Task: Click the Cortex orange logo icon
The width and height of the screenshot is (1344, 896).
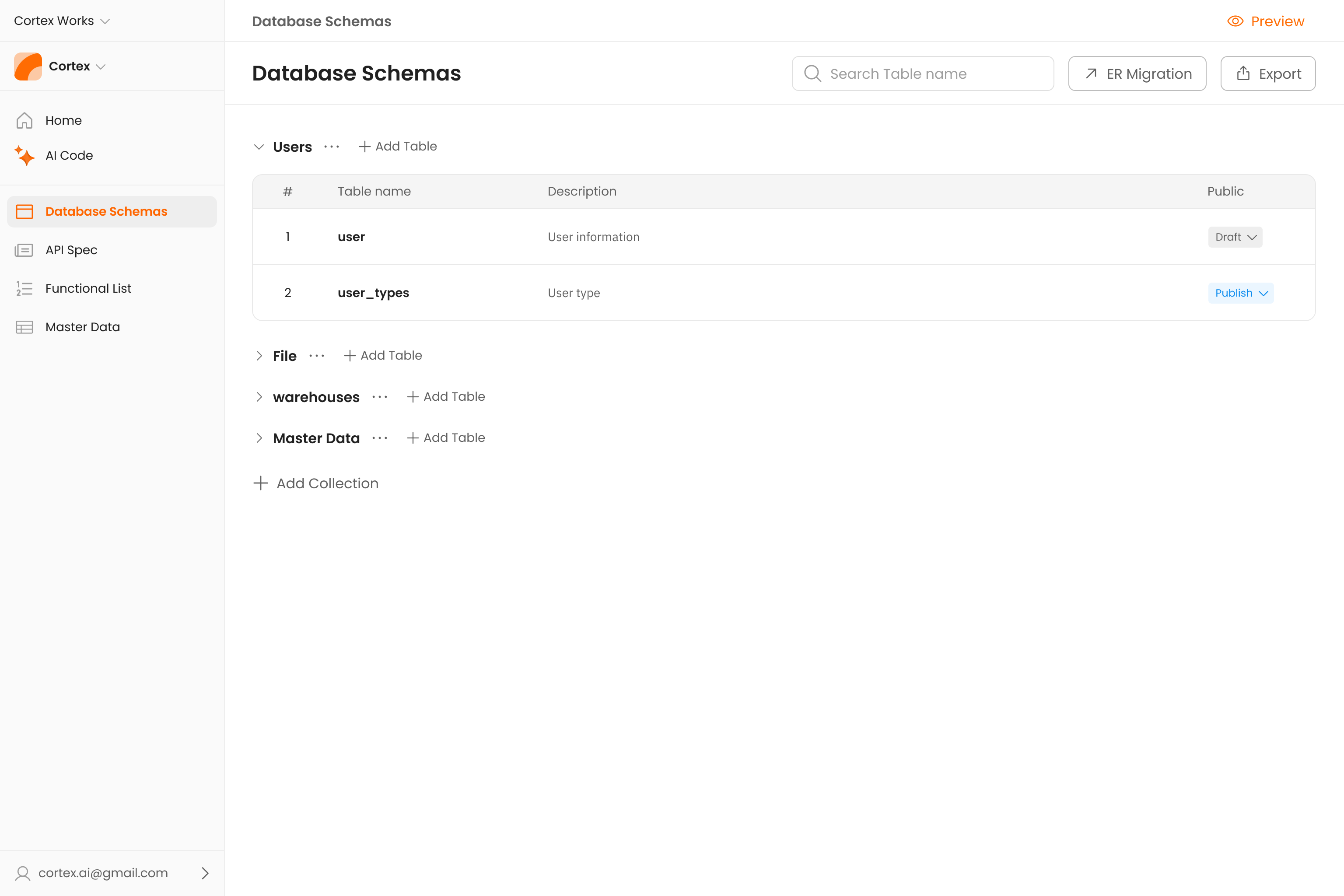Action: point(28,66)
